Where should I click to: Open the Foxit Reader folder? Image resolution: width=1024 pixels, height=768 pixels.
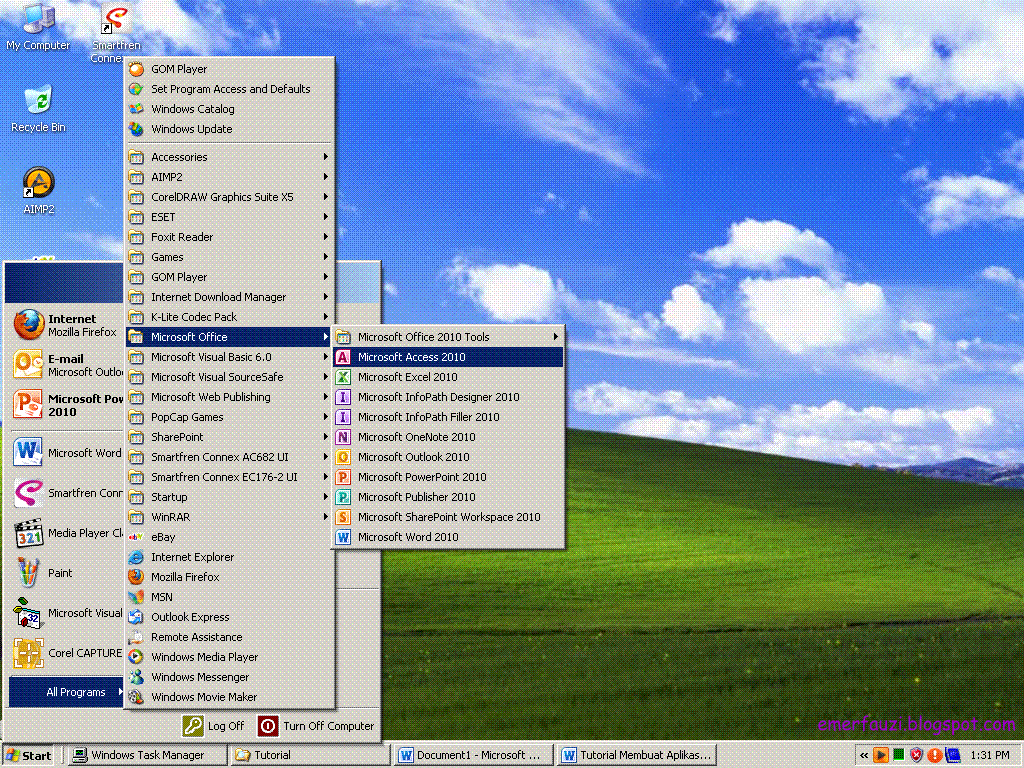(x=229, y=237)
